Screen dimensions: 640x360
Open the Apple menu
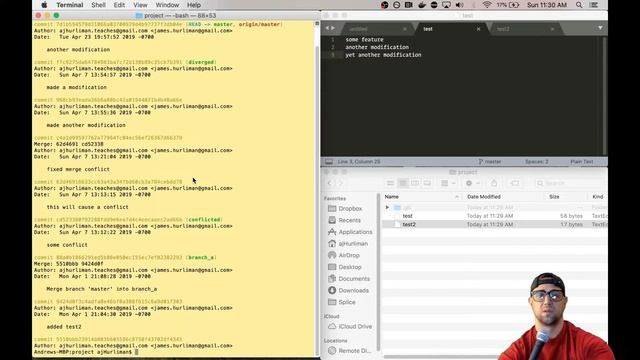click(x=44, y=5)
